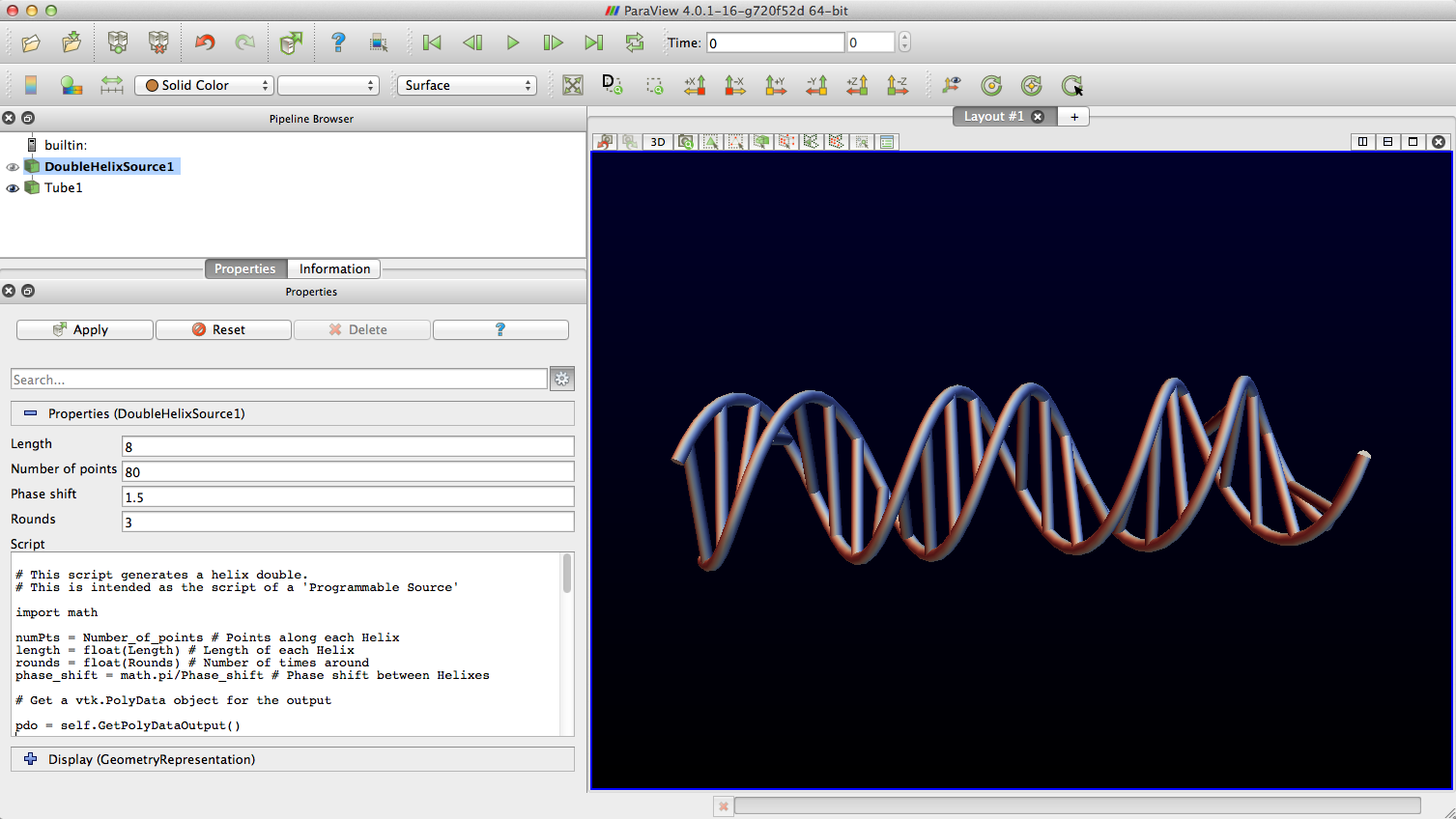
Task: Set view direction to +X
Action: (x=695, y=85)
